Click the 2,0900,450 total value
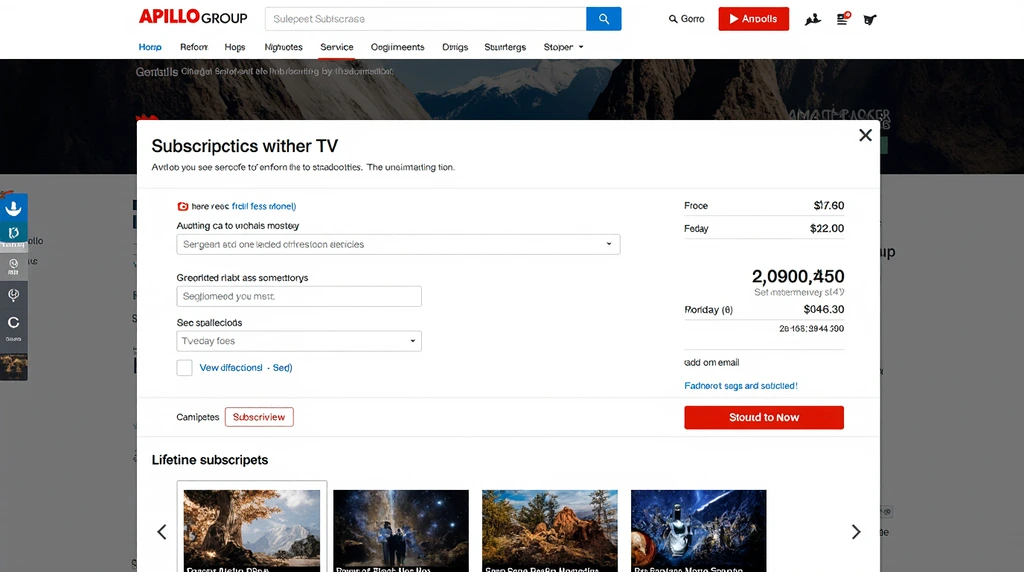This screenshot has width=1024, height=572. [x=798, y=276]
